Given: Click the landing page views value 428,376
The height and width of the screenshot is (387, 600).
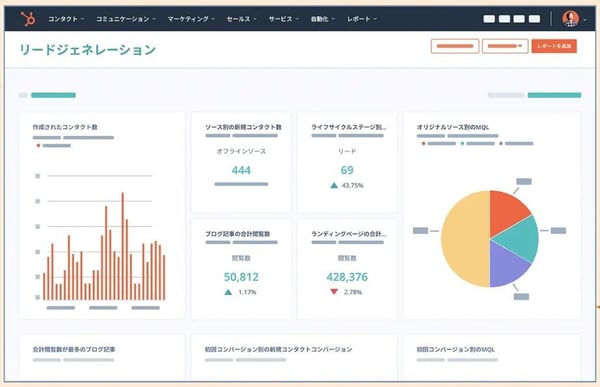Looking at the screenshot, I should [x=347, y=277].
